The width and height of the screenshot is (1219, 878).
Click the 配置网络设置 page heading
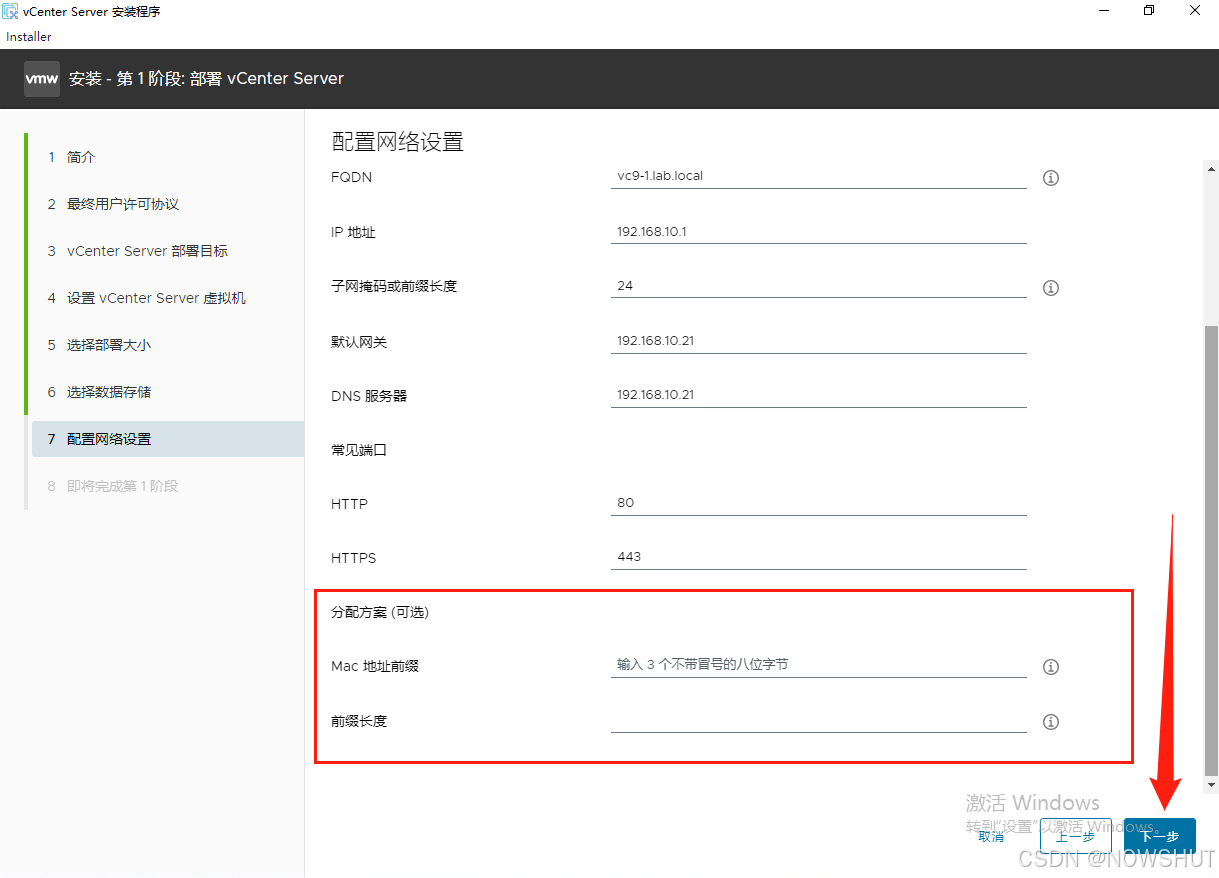pyautogui.click(x=398, y=142)
